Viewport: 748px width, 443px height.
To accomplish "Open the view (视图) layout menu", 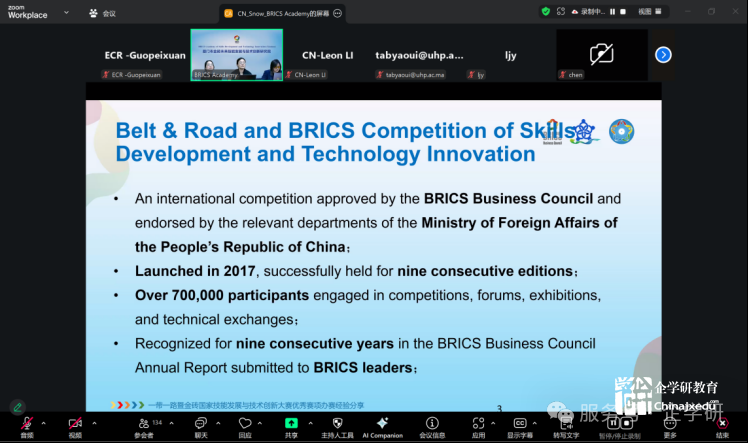I will click(x=645, y=11).
